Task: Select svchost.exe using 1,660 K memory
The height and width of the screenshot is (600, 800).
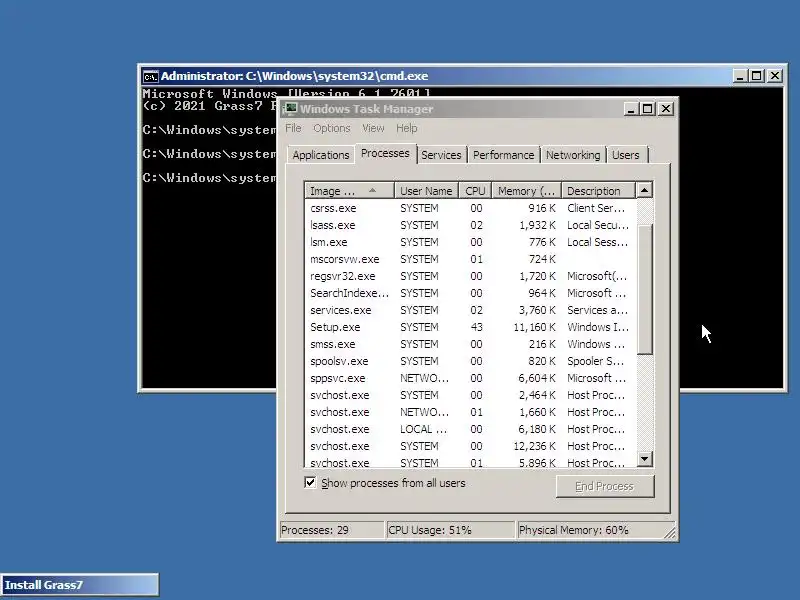Action: point(470,412)
